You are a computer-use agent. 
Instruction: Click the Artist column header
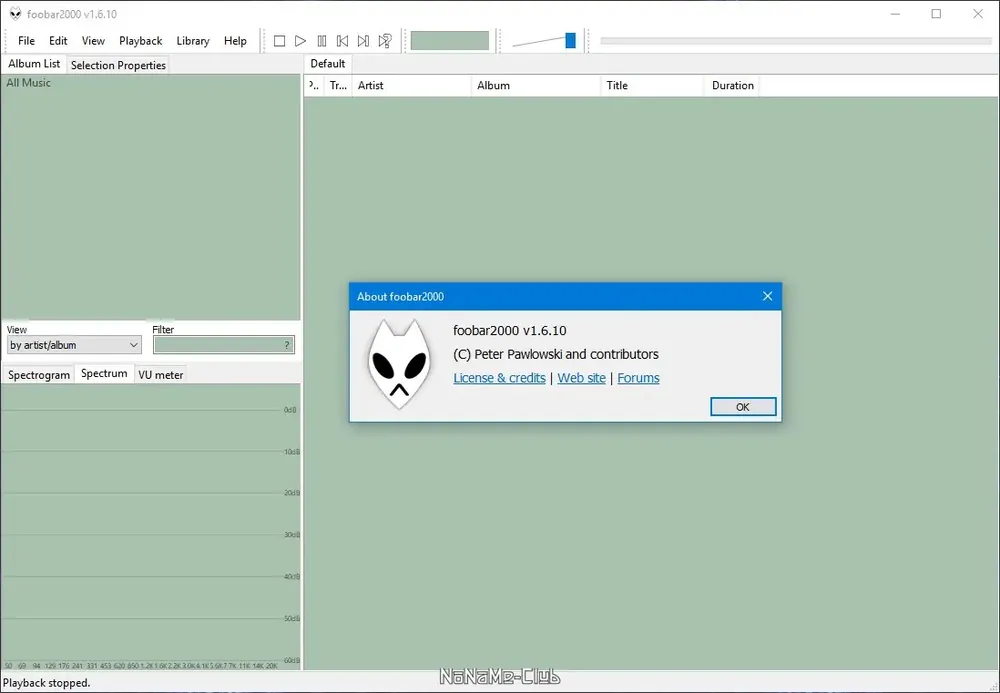411,85
